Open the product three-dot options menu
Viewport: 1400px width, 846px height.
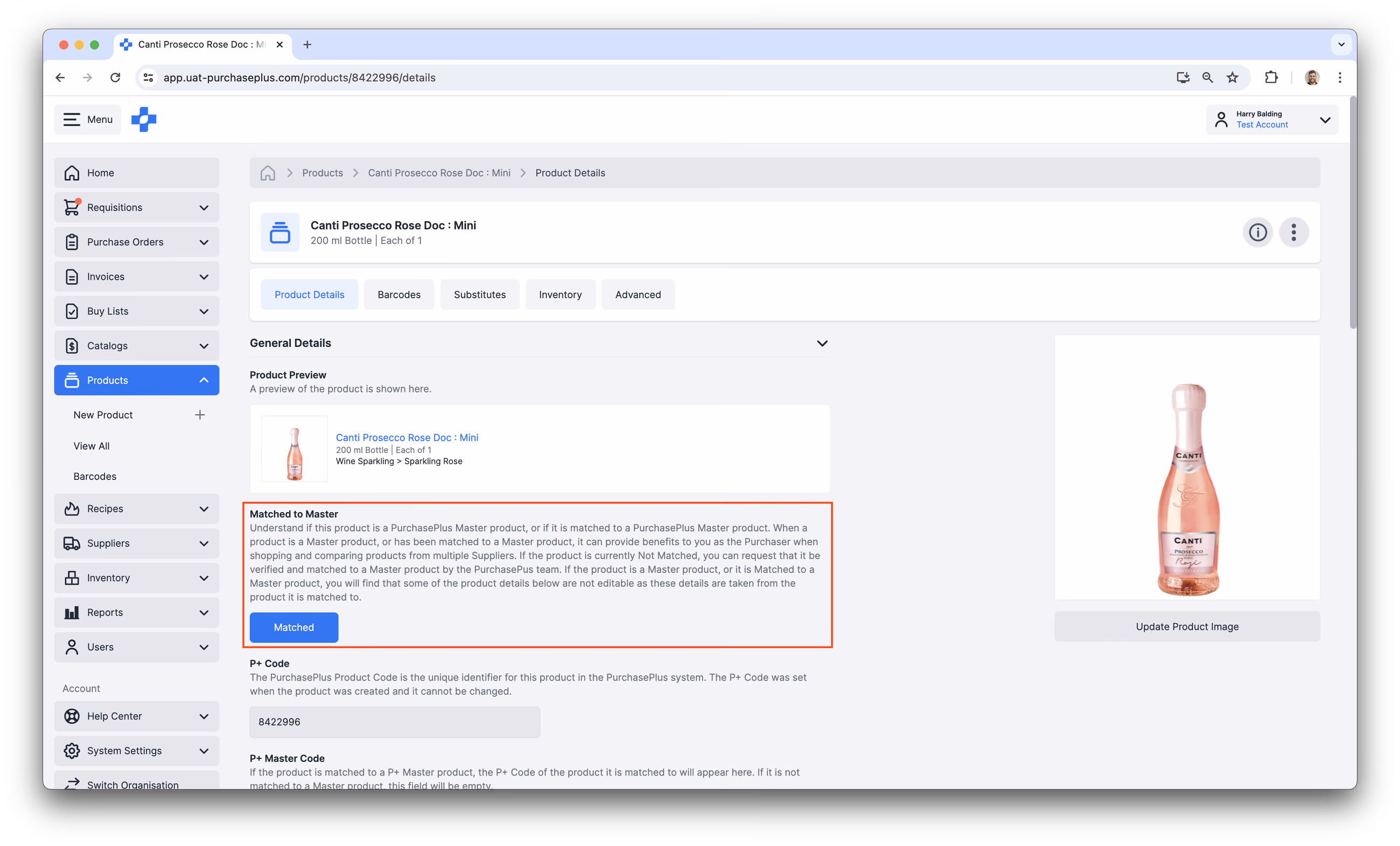(1294, 233)
